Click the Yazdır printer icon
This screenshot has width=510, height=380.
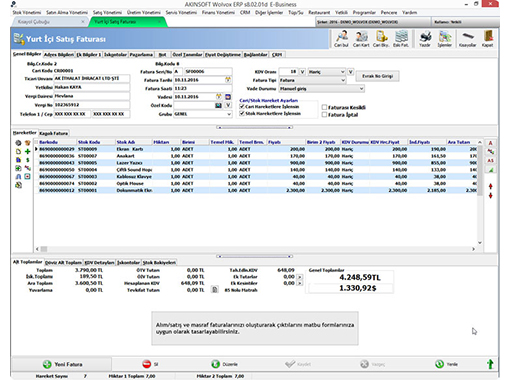click(x=425, y=38)
